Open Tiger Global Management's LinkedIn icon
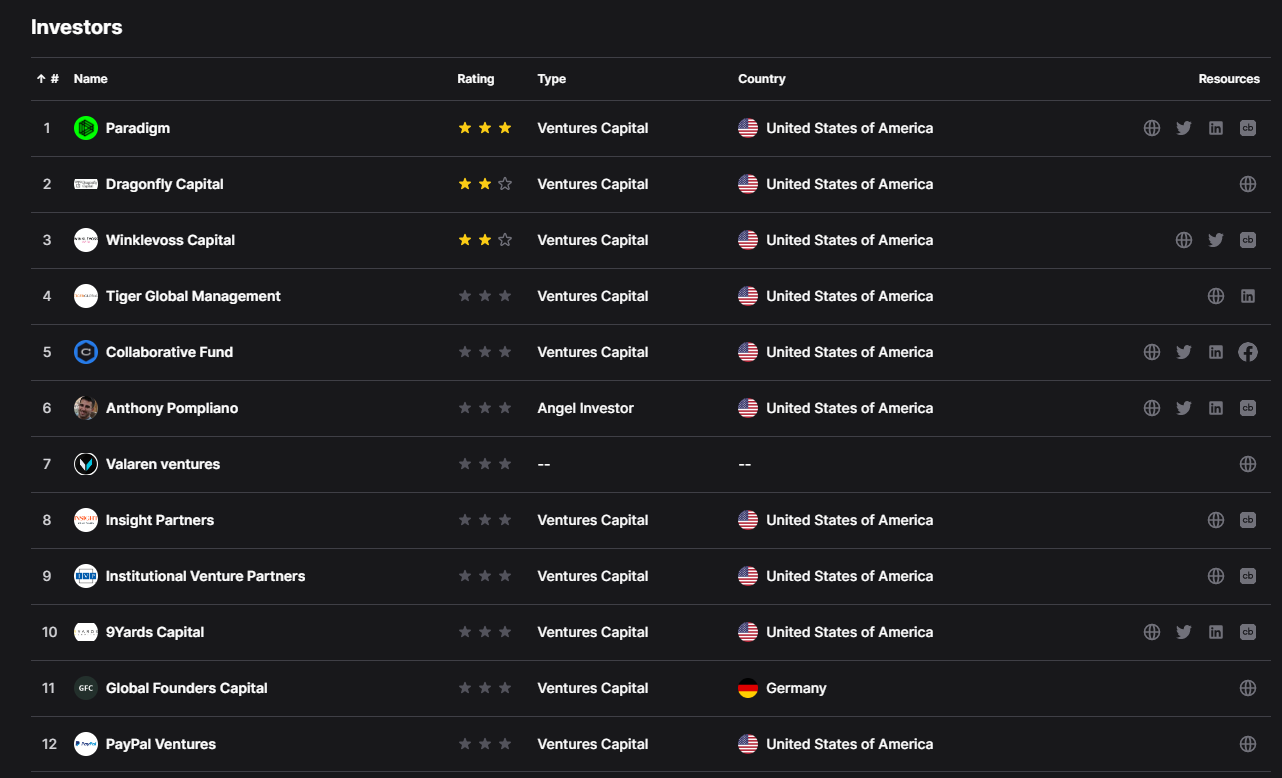Viewport: 1282px width, 778px height. [x=1248, y=296]
